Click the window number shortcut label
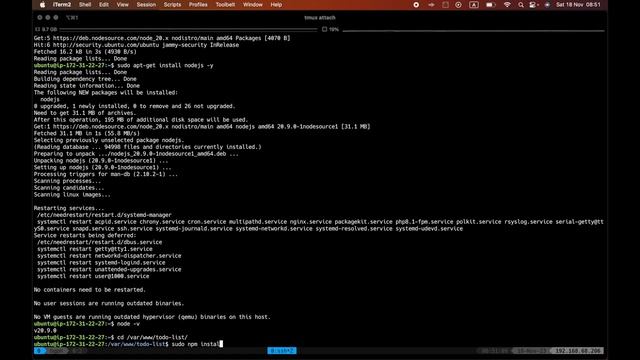640x360 pixels. [x=72, y=18]
